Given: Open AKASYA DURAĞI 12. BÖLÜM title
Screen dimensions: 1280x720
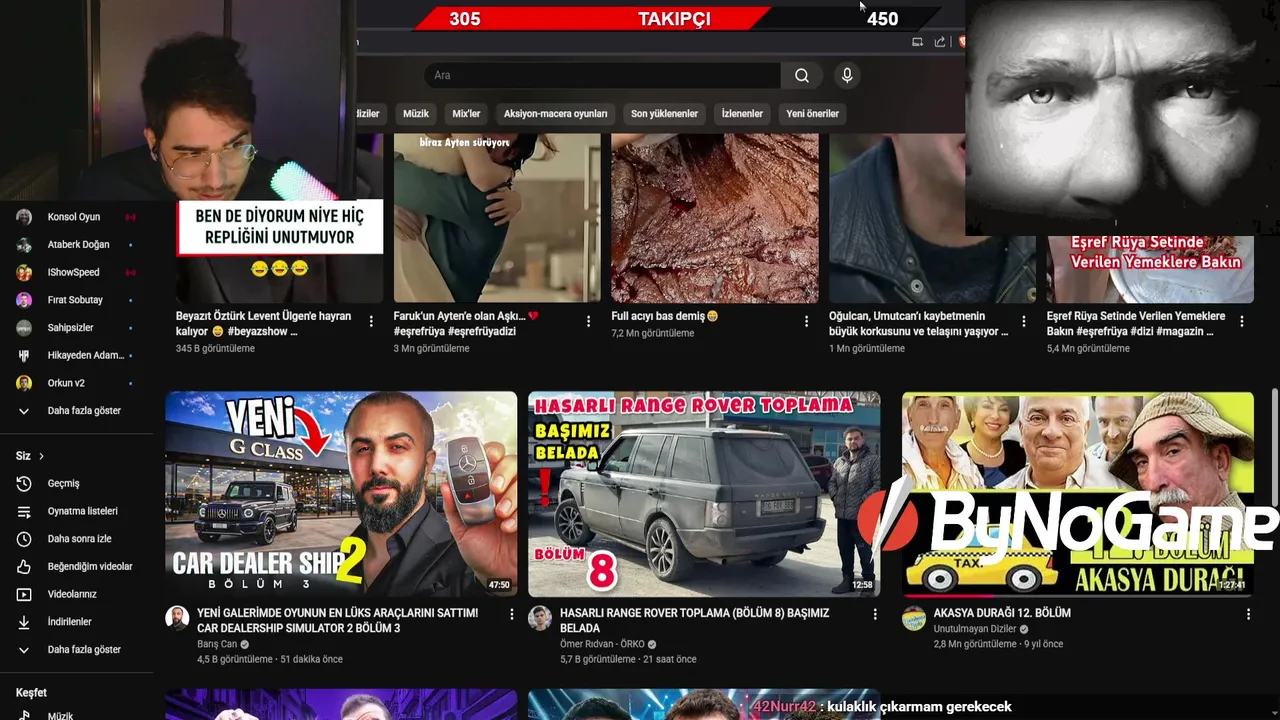Looking at the screenshot, I should pyautogui.click(x=1002, y=613).
